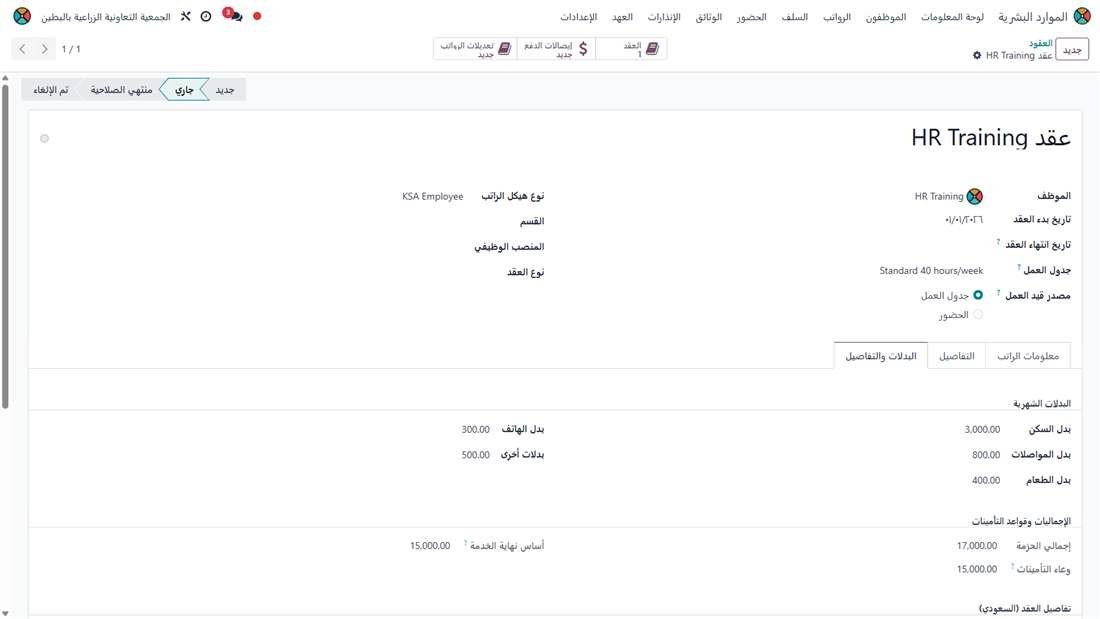The height and width of the screenshot is (619, 1100).
Task: Open the developer tools wrench icon
Action: 185,16
